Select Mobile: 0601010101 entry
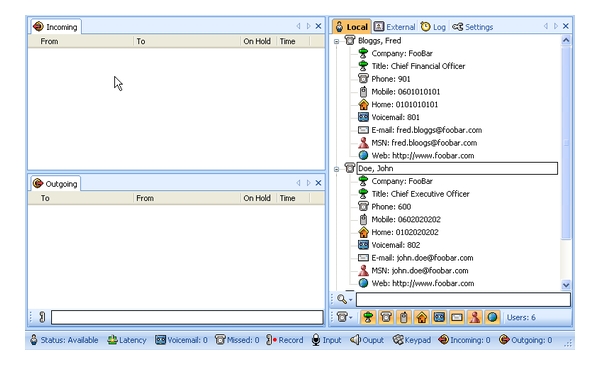Image resolution: width=600 pixels, height=365 pixels. click(406, 92)
